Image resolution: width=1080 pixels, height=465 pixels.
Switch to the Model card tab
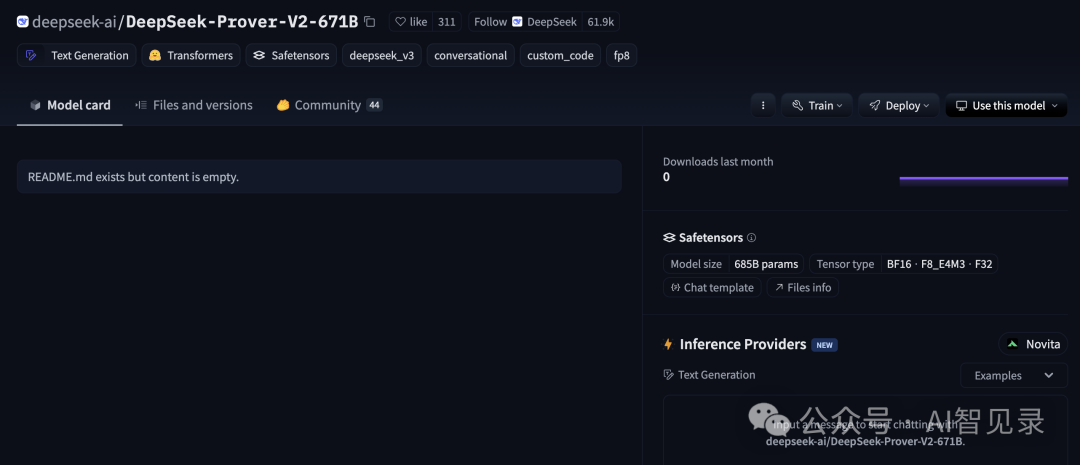click(x=70, y=105)
